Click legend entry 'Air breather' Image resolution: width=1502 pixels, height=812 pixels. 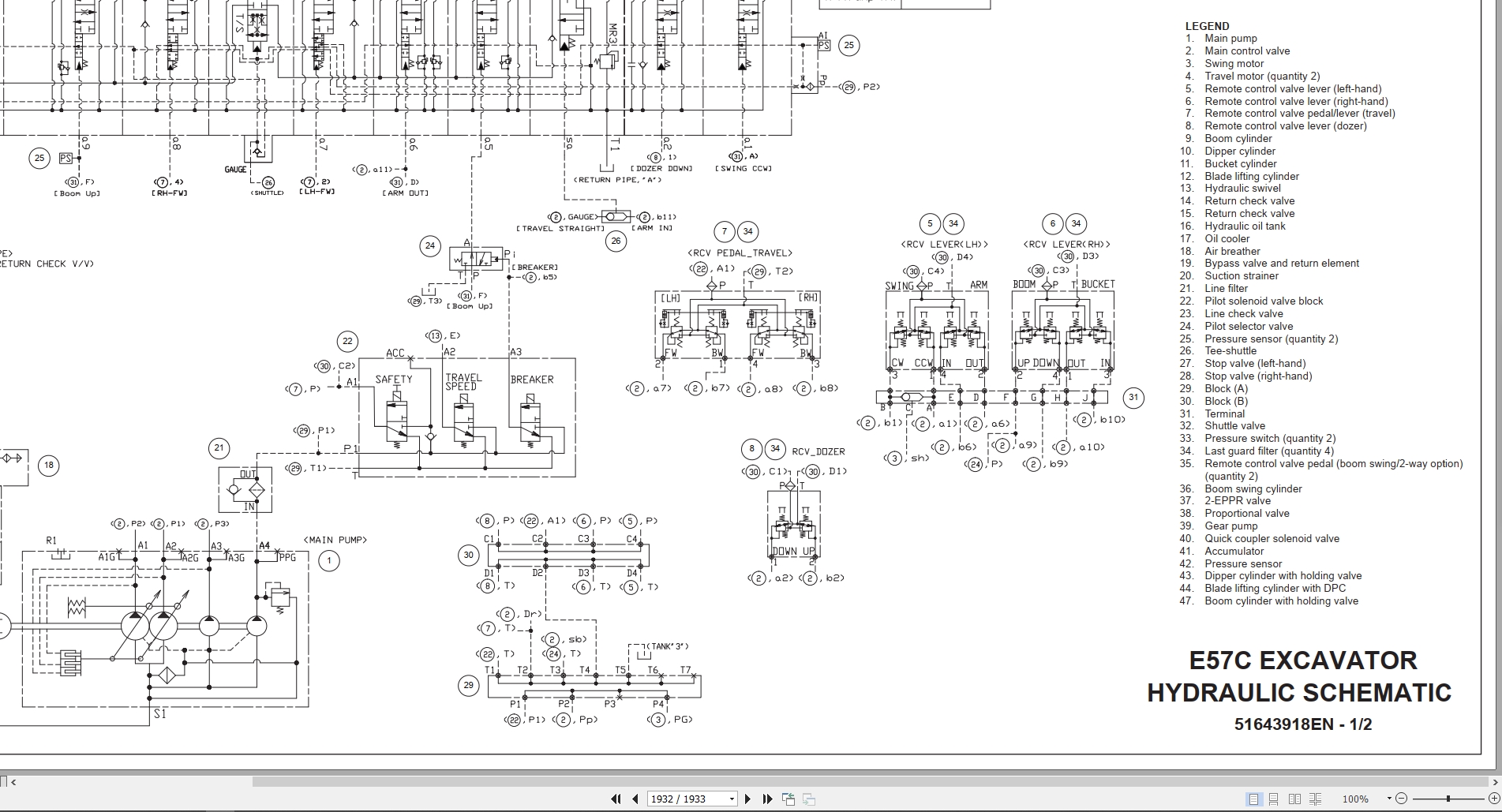click(1232, 252)
